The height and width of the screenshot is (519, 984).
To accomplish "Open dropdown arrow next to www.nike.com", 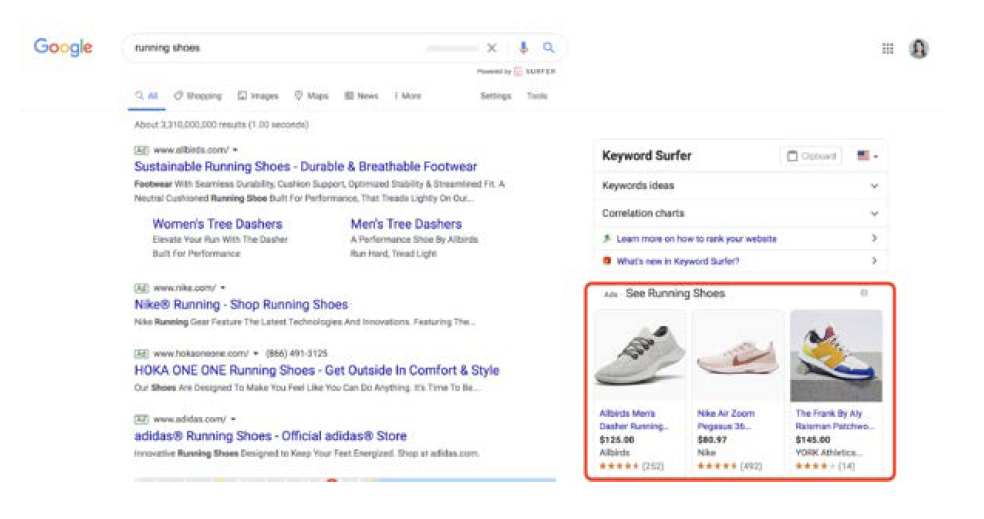I will (223, 288).
